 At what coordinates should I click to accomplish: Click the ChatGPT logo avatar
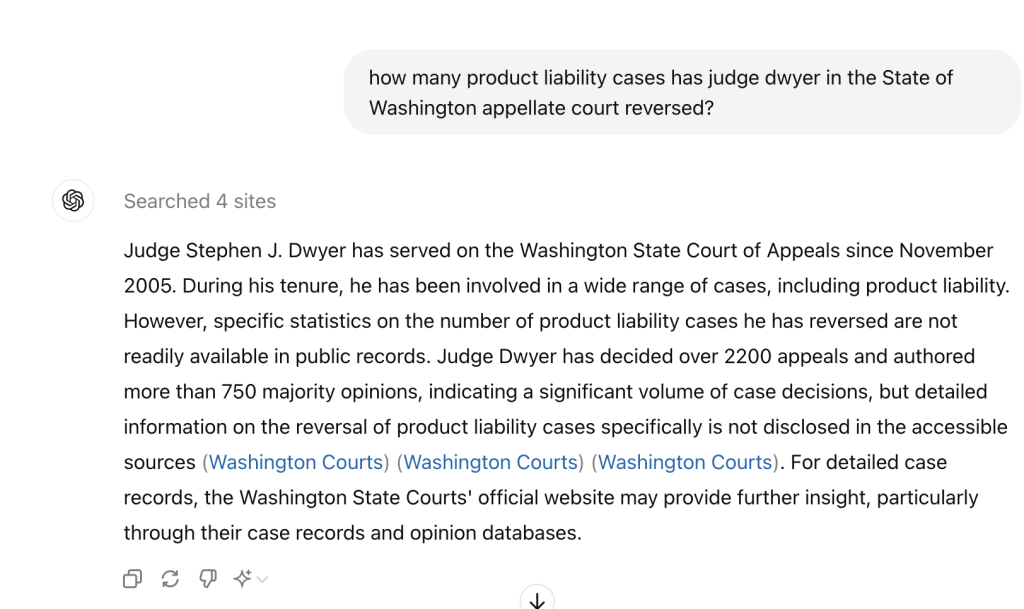[73, 200]
